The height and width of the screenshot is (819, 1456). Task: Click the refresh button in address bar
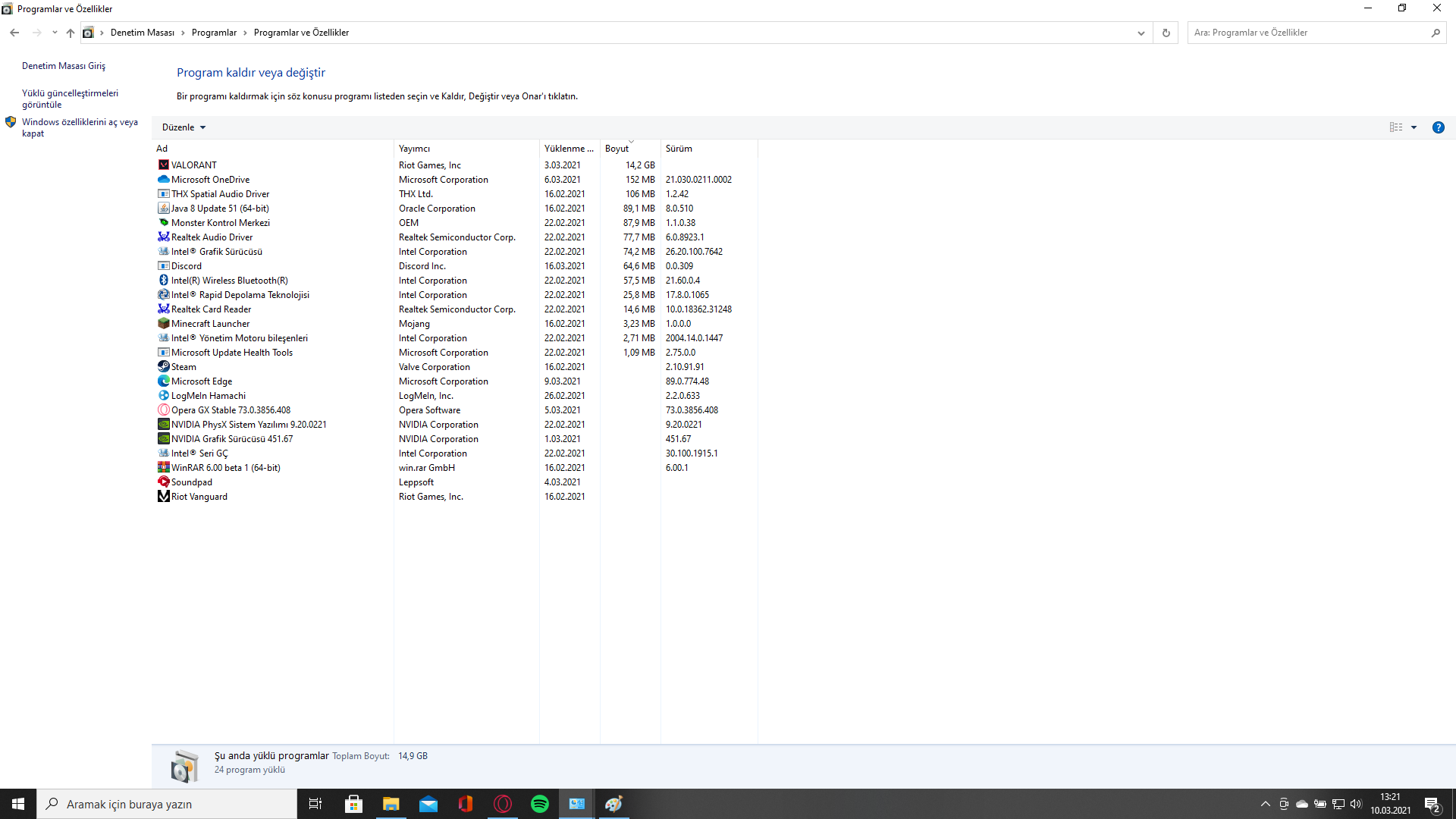coord(1166,33)
